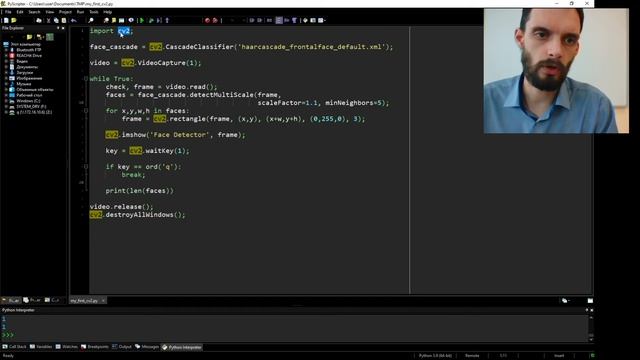Open the File menu
640x360 pixels.
[8, 12]
